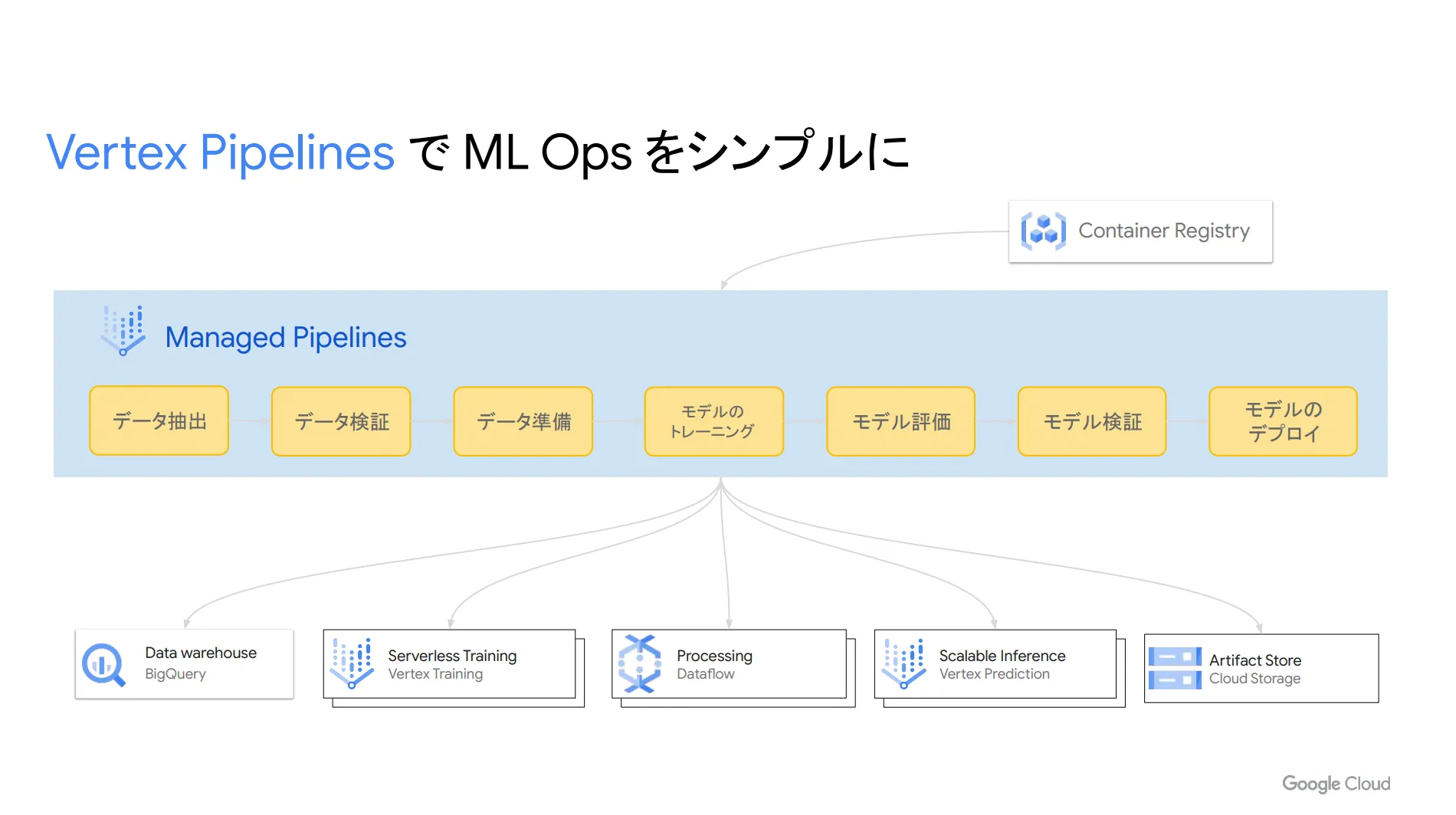This screenshot has height=815, width=1456.
Task: Click the Container Registry label
Action: click(x=1164, y=231)
